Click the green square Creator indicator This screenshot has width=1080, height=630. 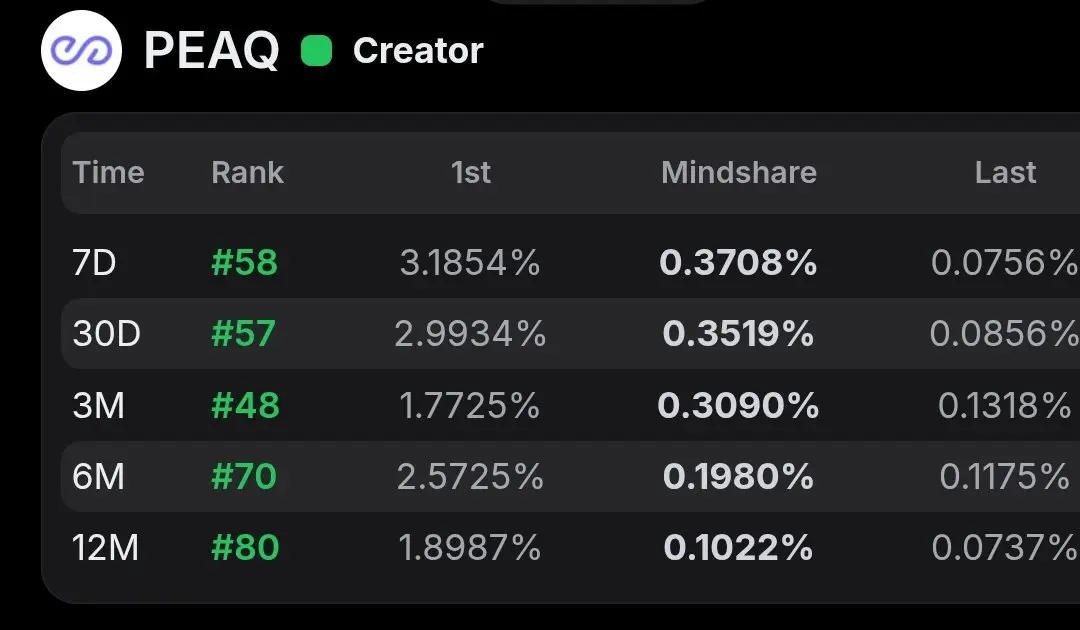317,51
